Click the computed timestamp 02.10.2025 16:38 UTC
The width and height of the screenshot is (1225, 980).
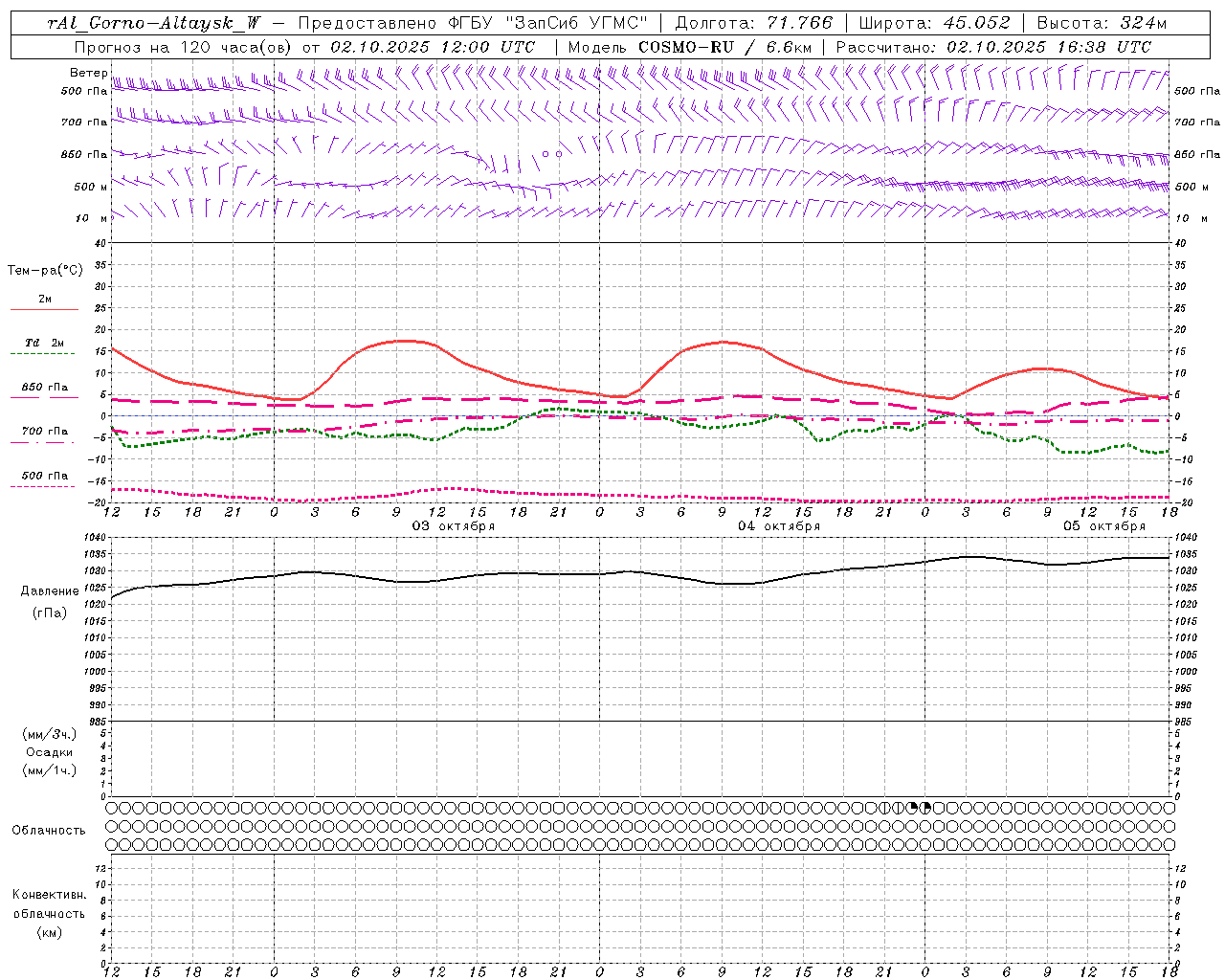point(1048,47)
